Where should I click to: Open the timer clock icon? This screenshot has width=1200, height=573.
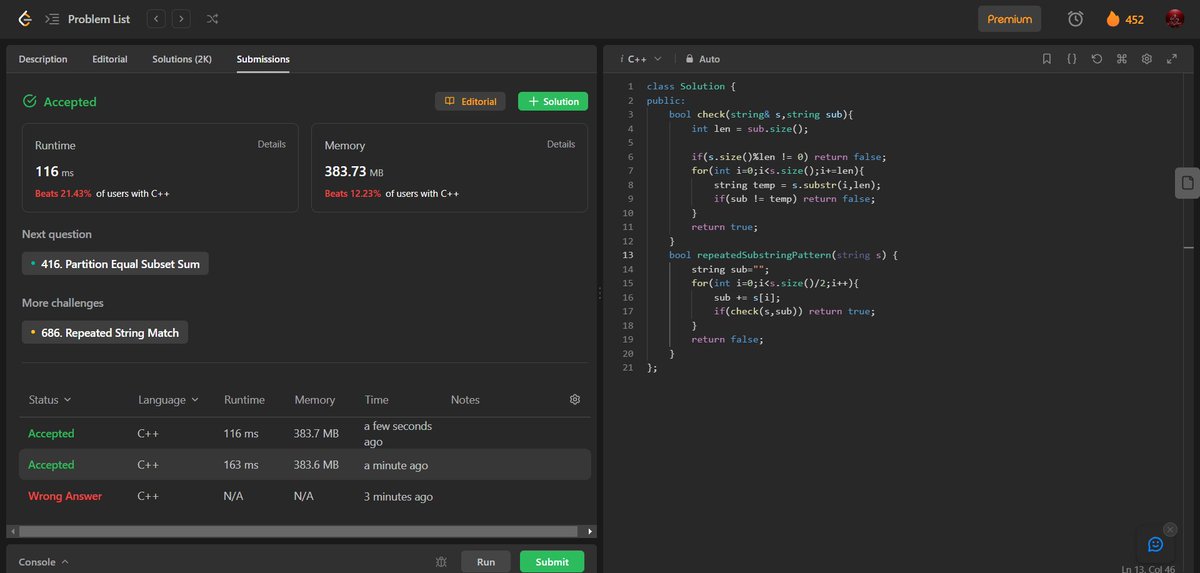(1075, 19)
